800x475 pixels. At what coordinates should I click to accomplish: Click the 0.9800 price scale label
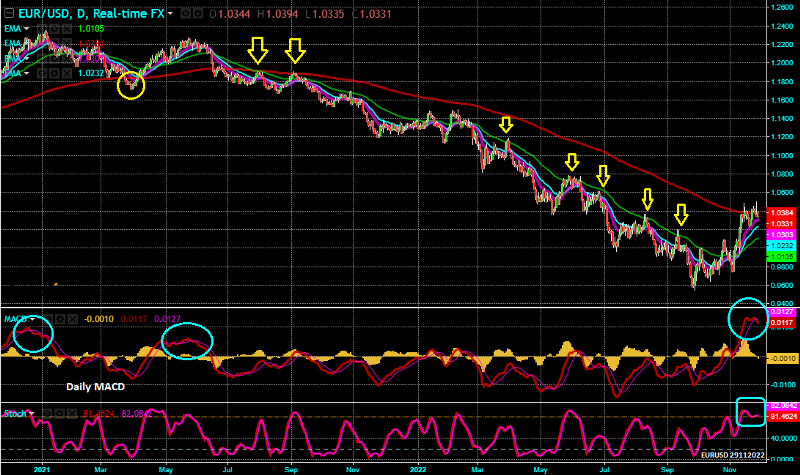coord(782,267)
